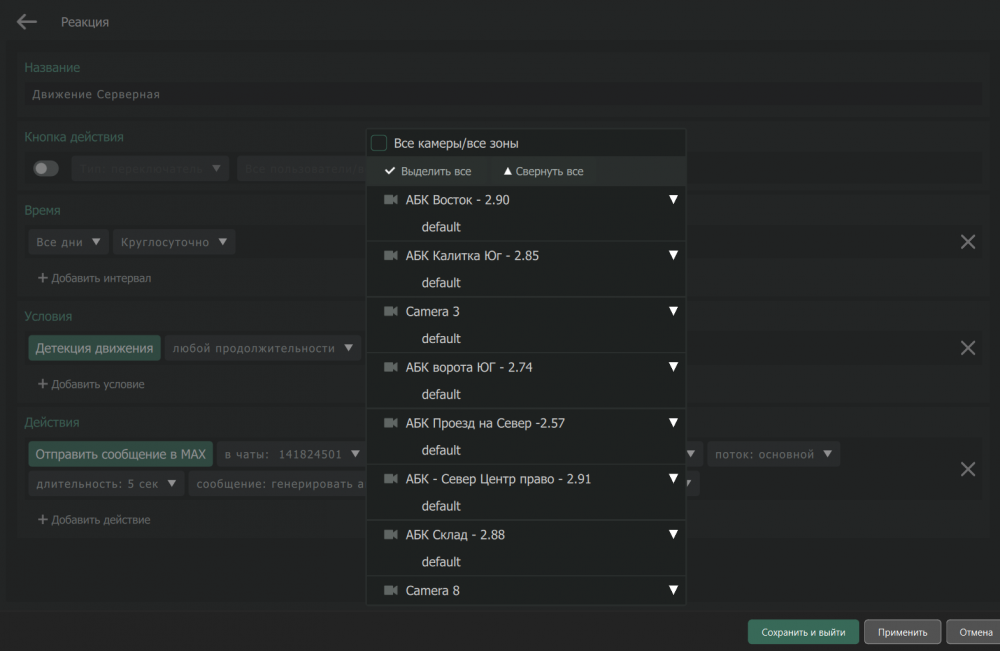Open the в чаты: 141824501 dropdown
The image size is (1000, 651).
point(291,454)
